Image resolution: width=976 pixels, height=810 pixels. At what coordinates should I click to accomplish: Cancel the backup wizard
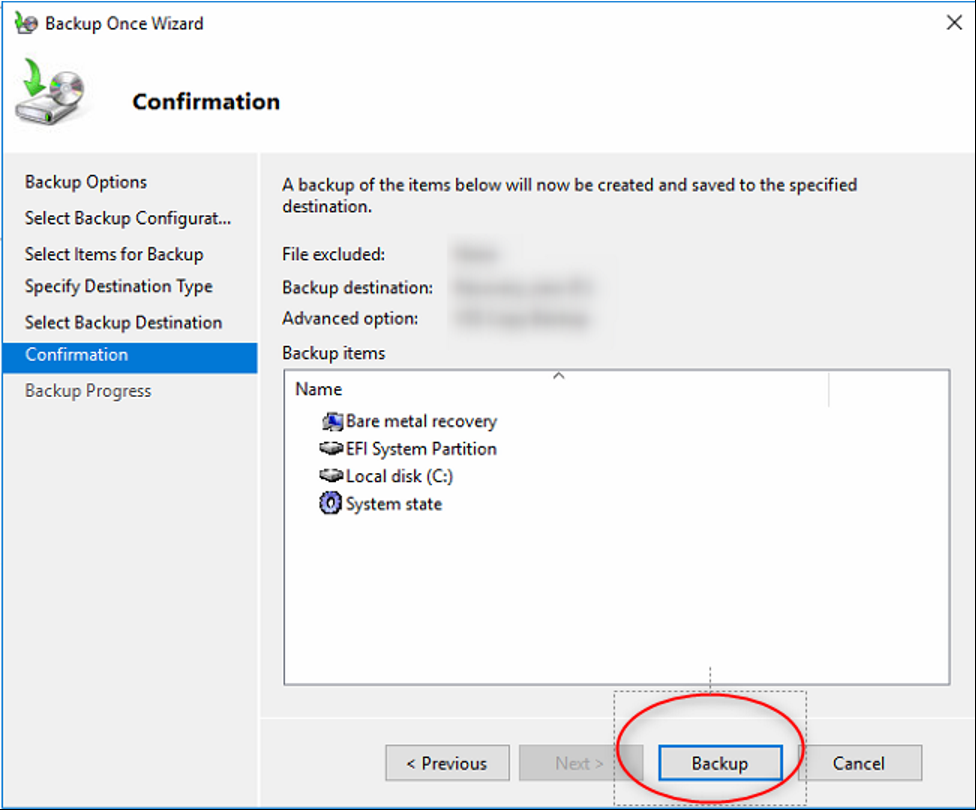[858, 763]
